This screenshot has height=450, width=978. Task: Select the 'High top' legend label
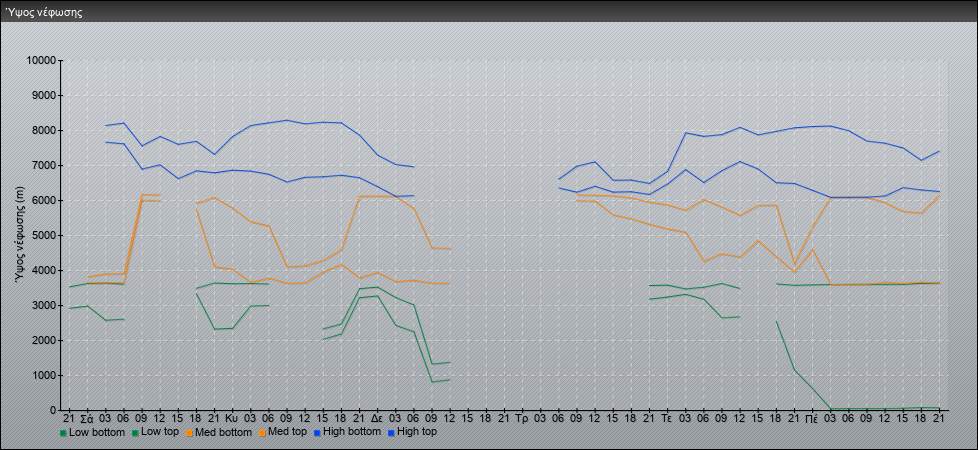point(417,432)
